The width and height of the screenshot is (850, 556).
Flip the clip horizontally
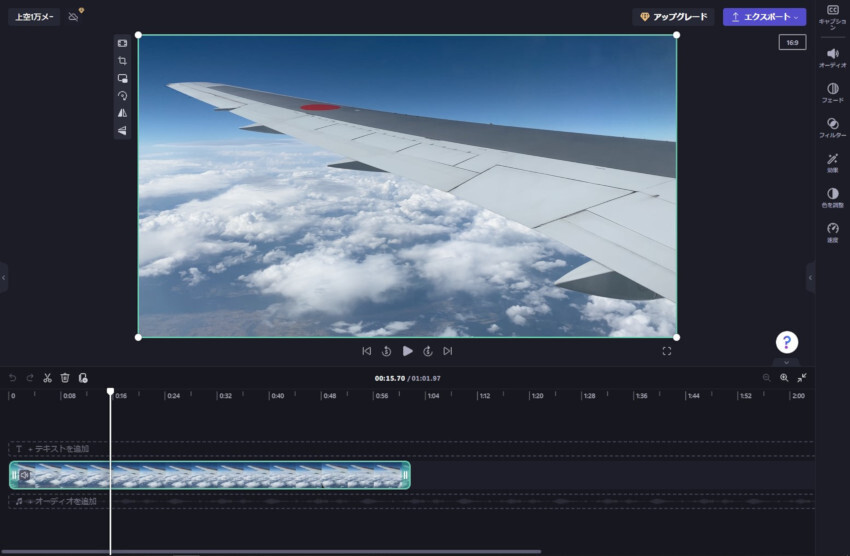coord(122,113)
